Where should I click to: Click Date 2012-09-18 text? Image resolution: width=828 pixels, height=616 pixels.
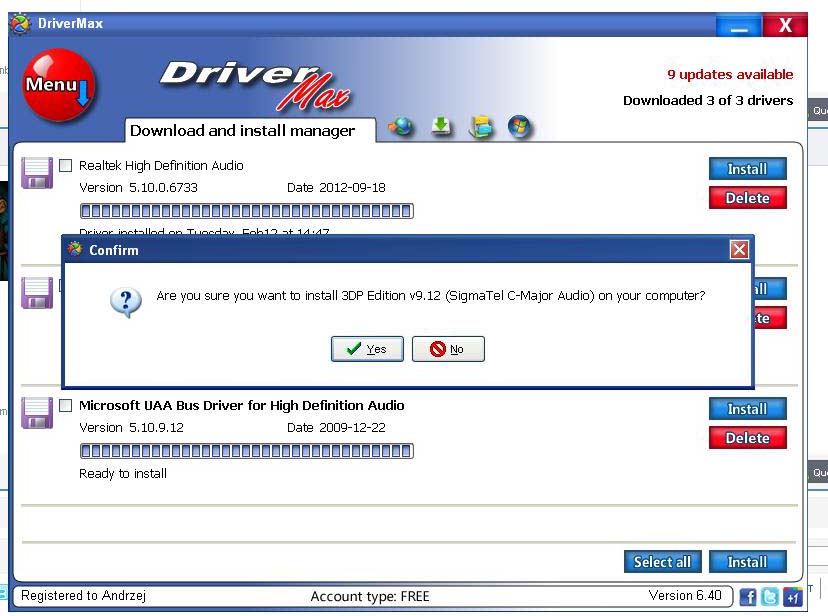336,188
